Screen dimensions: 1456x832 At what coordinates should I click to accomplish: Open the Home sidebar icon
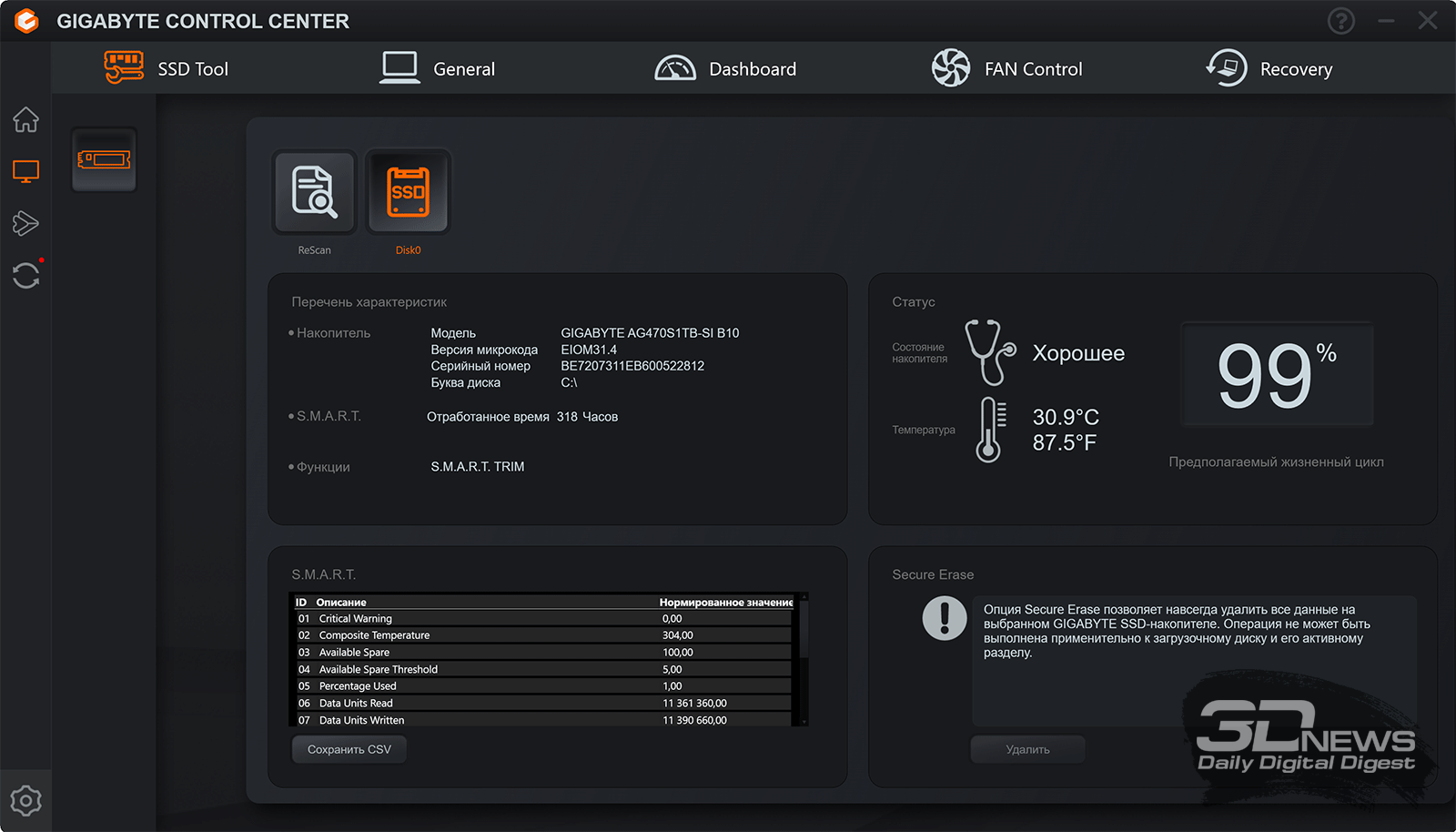tap(25, 119)
